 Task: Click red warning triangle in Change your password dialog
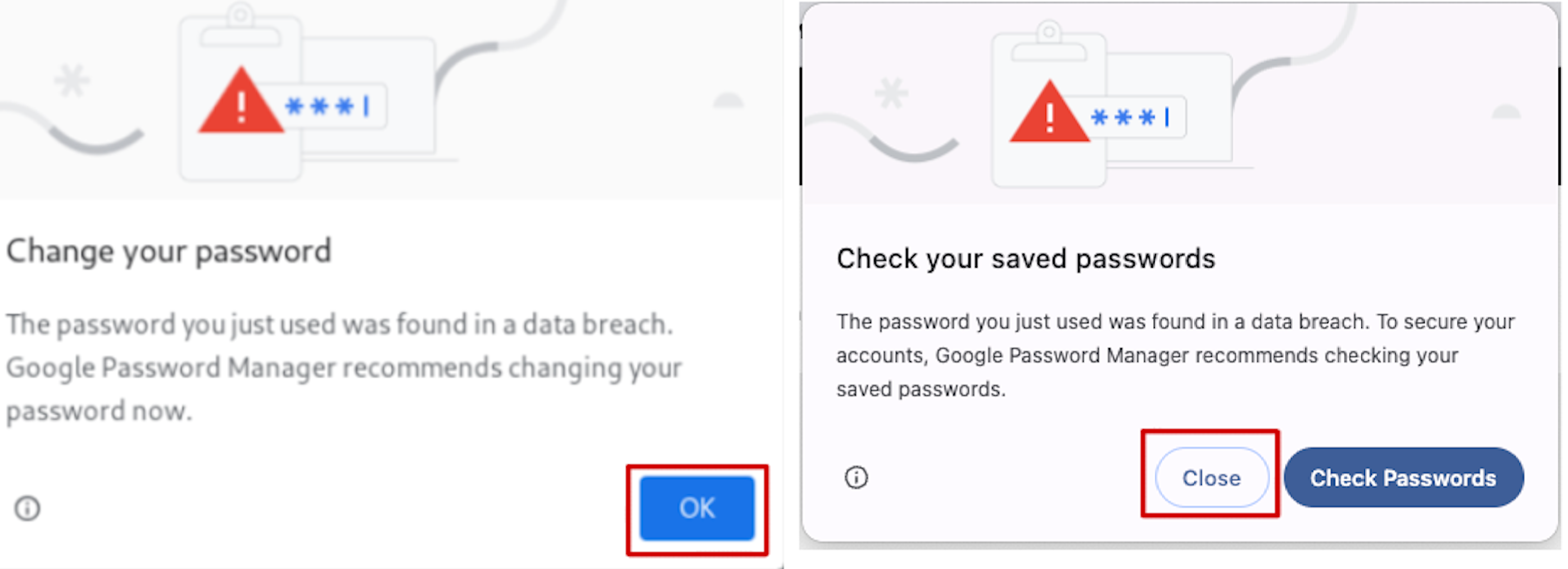241,103
